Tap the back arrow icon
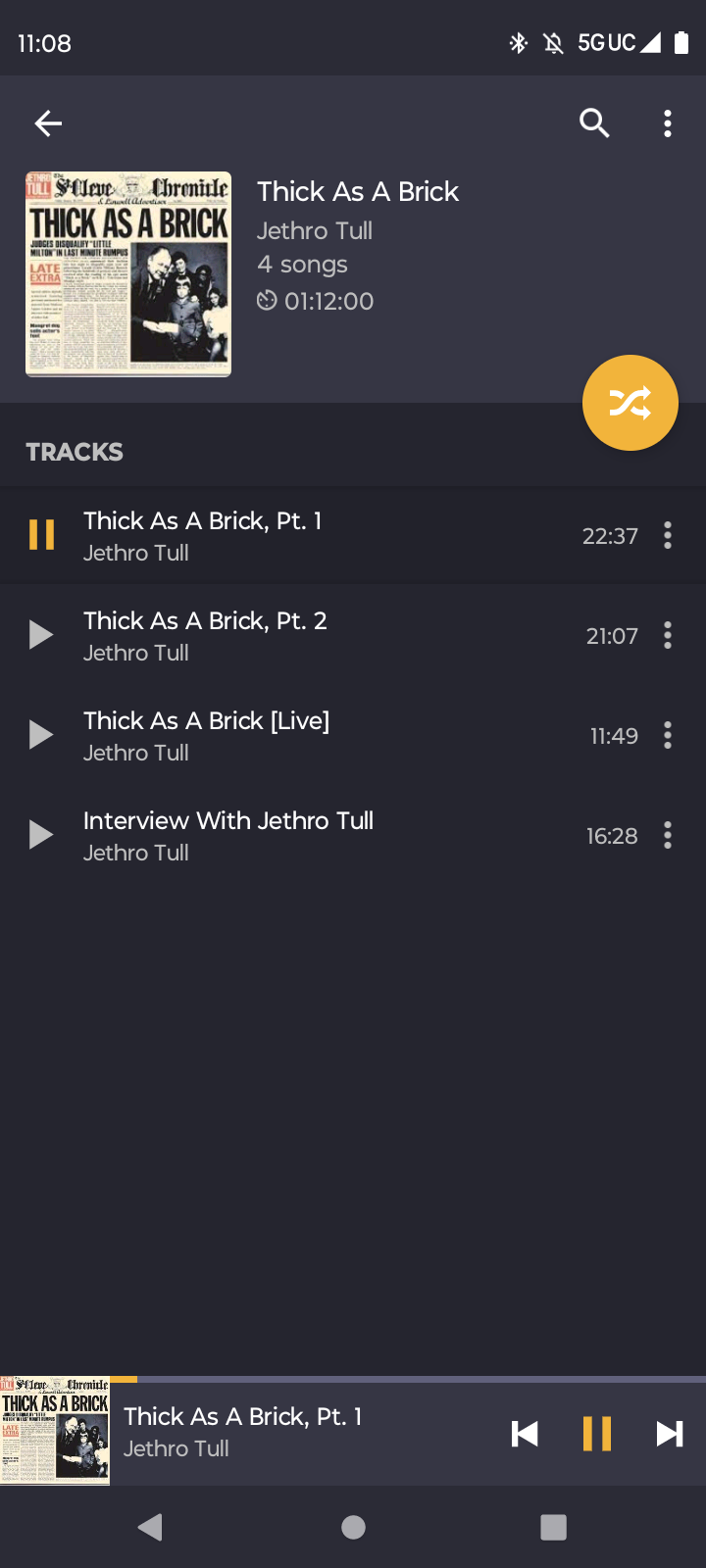 coord(48,123)
